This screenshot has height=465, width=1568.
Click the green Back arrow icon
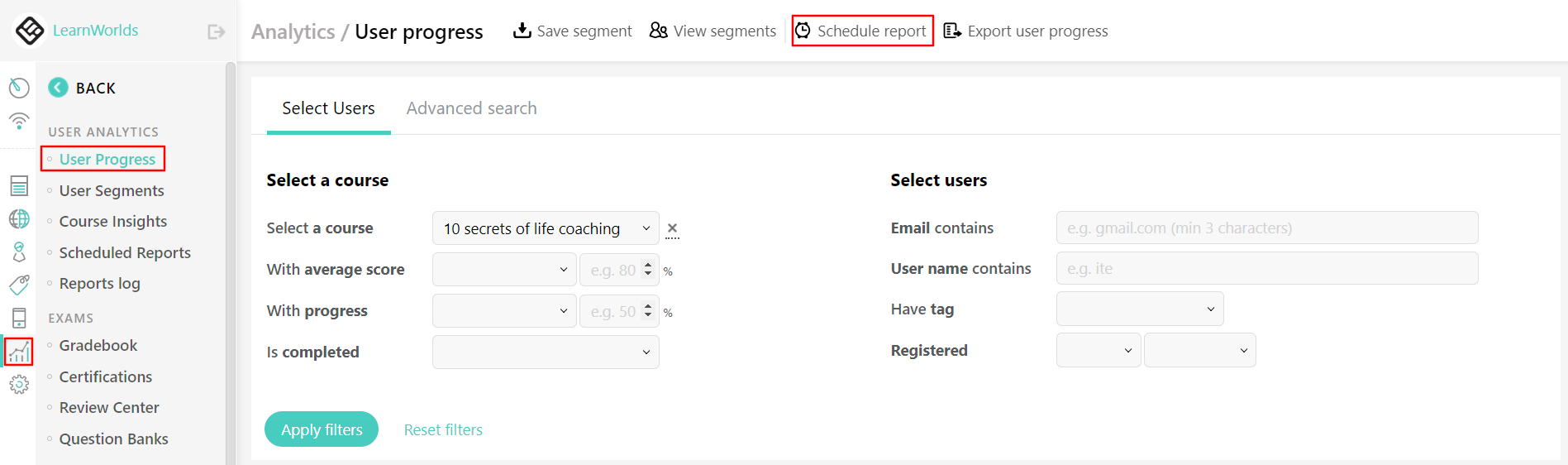[x=58, y=88]
